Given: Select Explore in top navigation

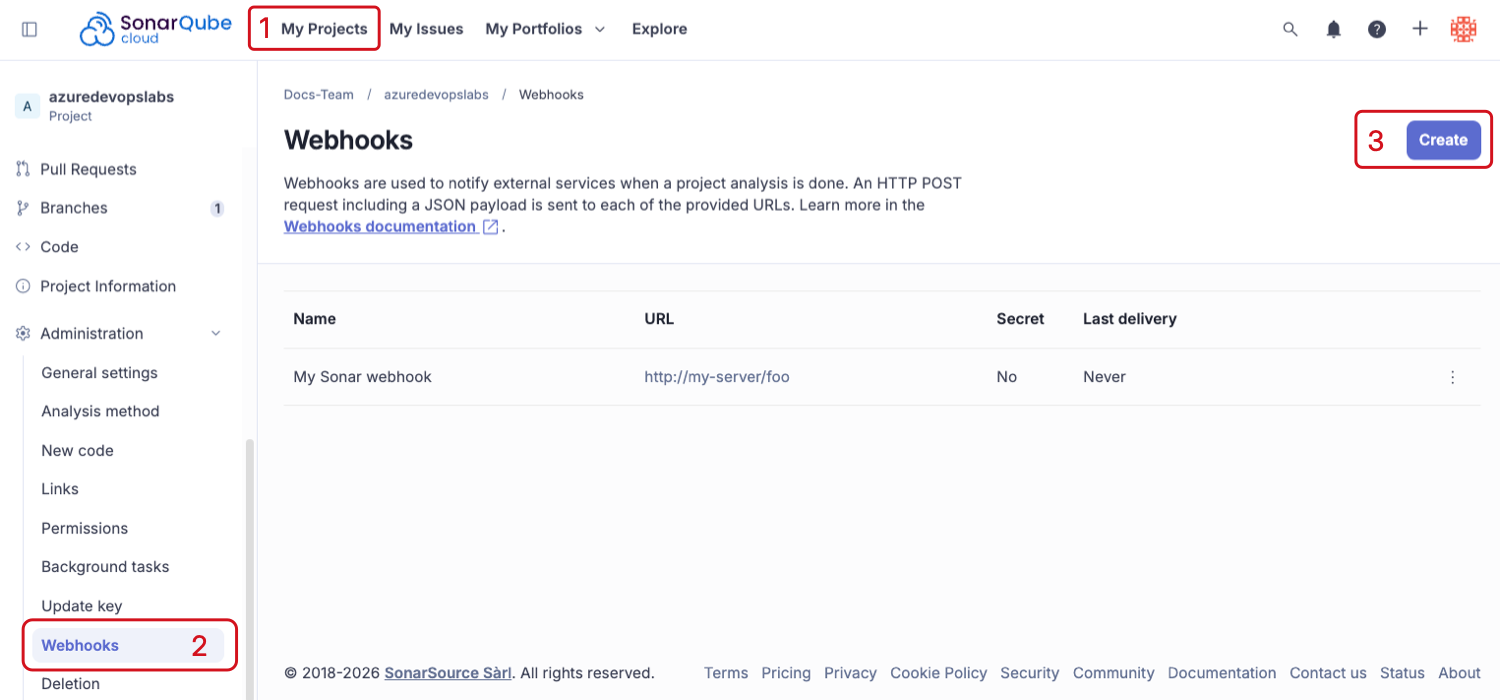Looking at the screenshot, I should (659, 30).
